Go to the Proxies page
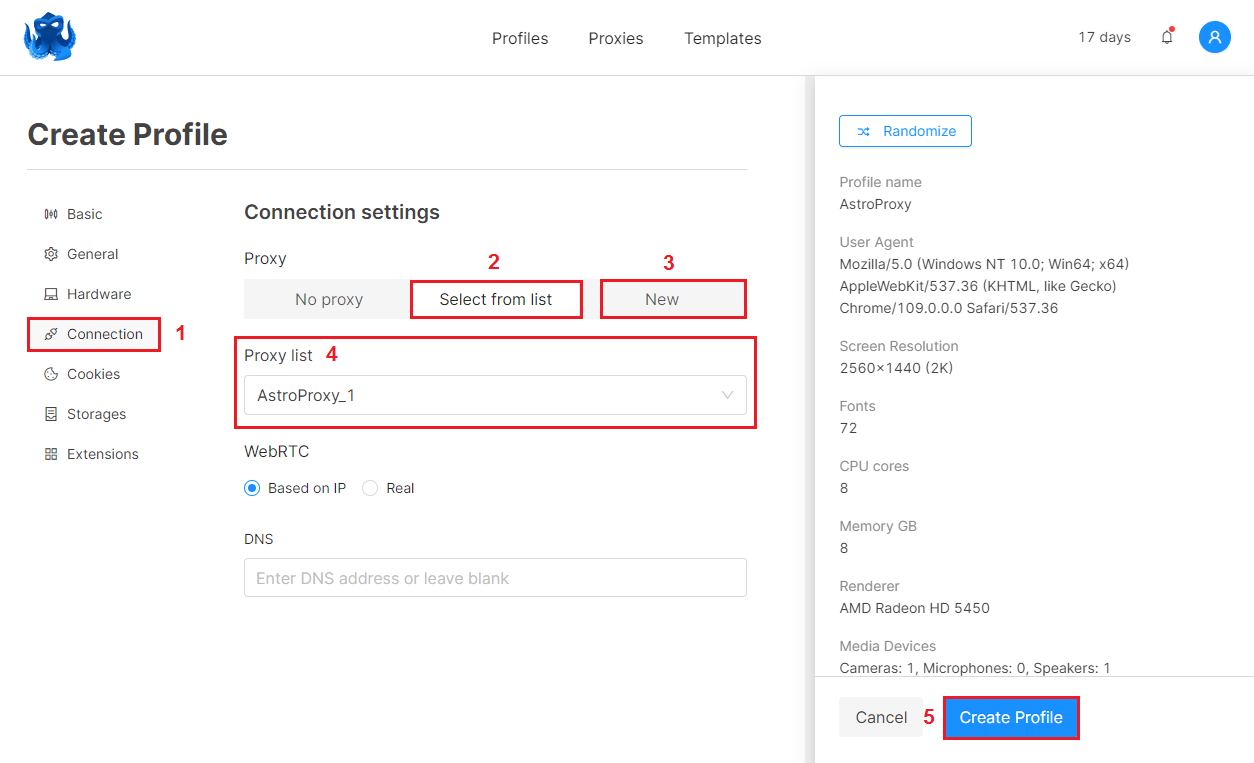 (x=616, y=38)
